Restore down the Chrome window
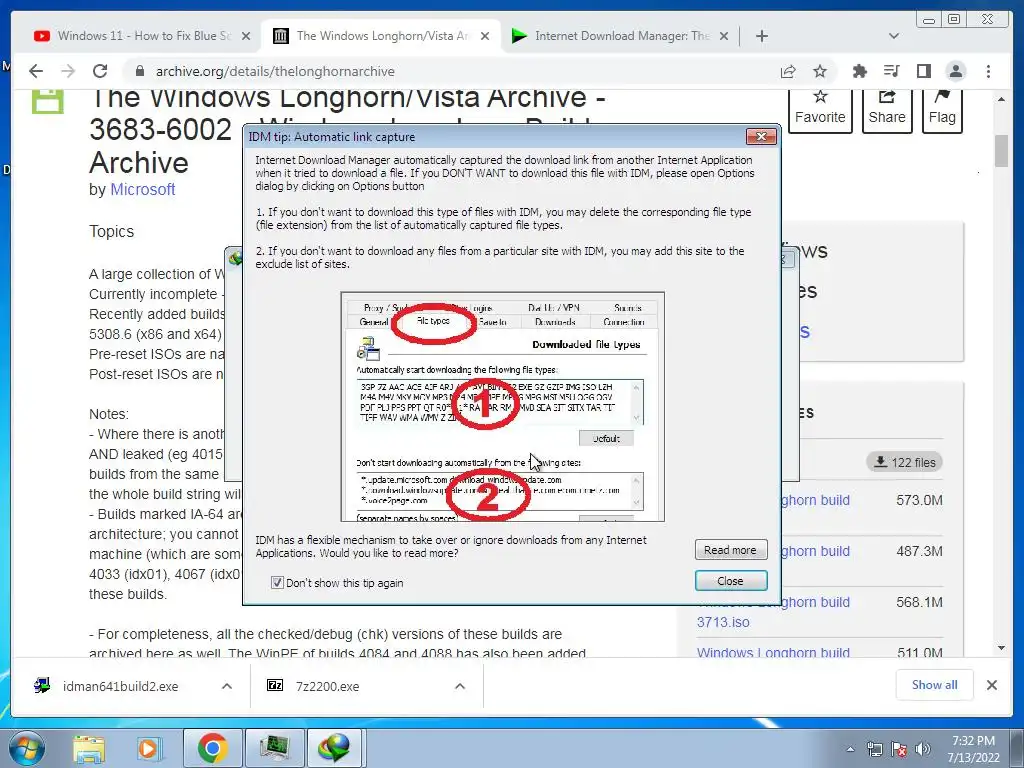The height and width of the screenshot is (768, 1024). 954,19
